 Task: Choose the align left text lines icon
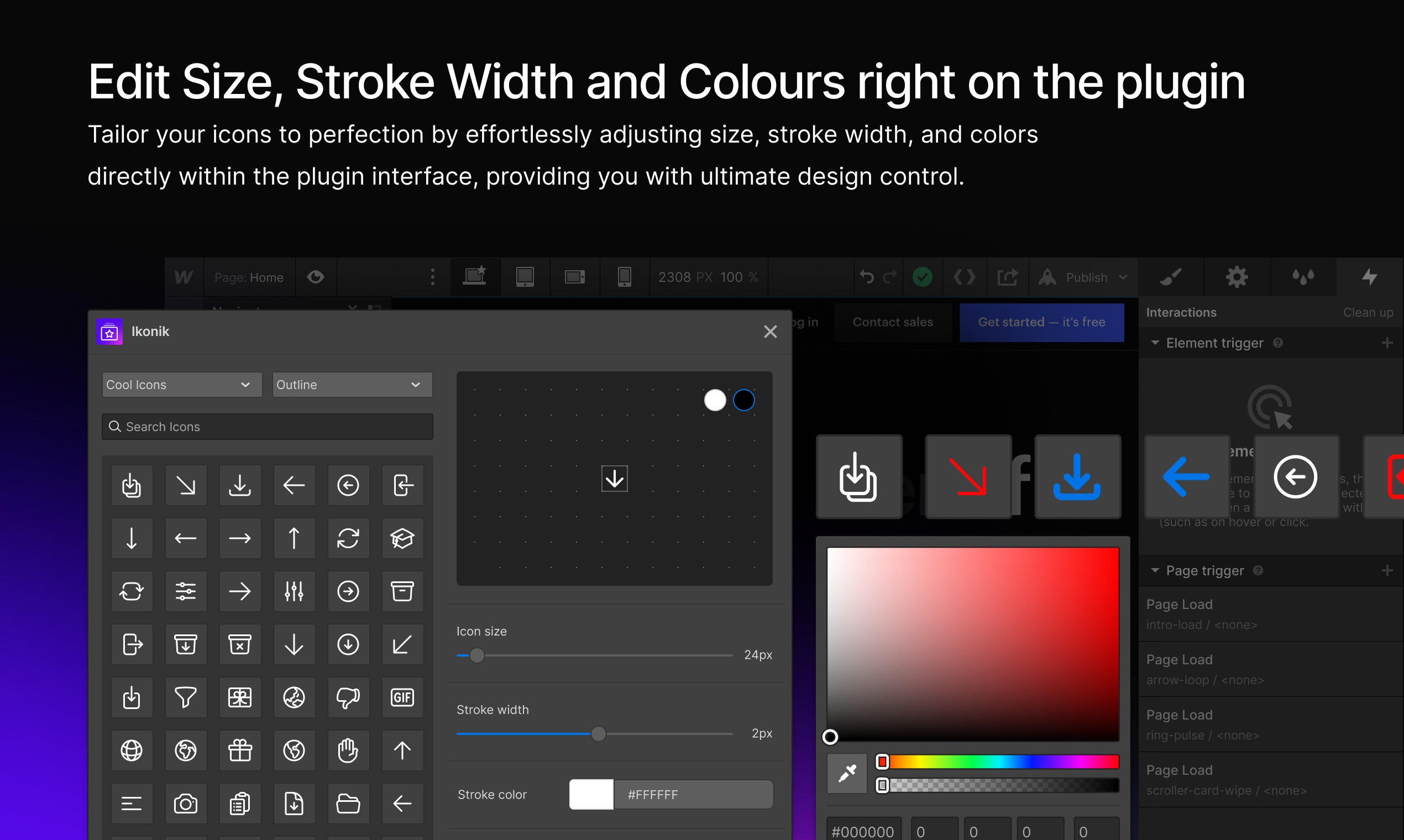132,803
